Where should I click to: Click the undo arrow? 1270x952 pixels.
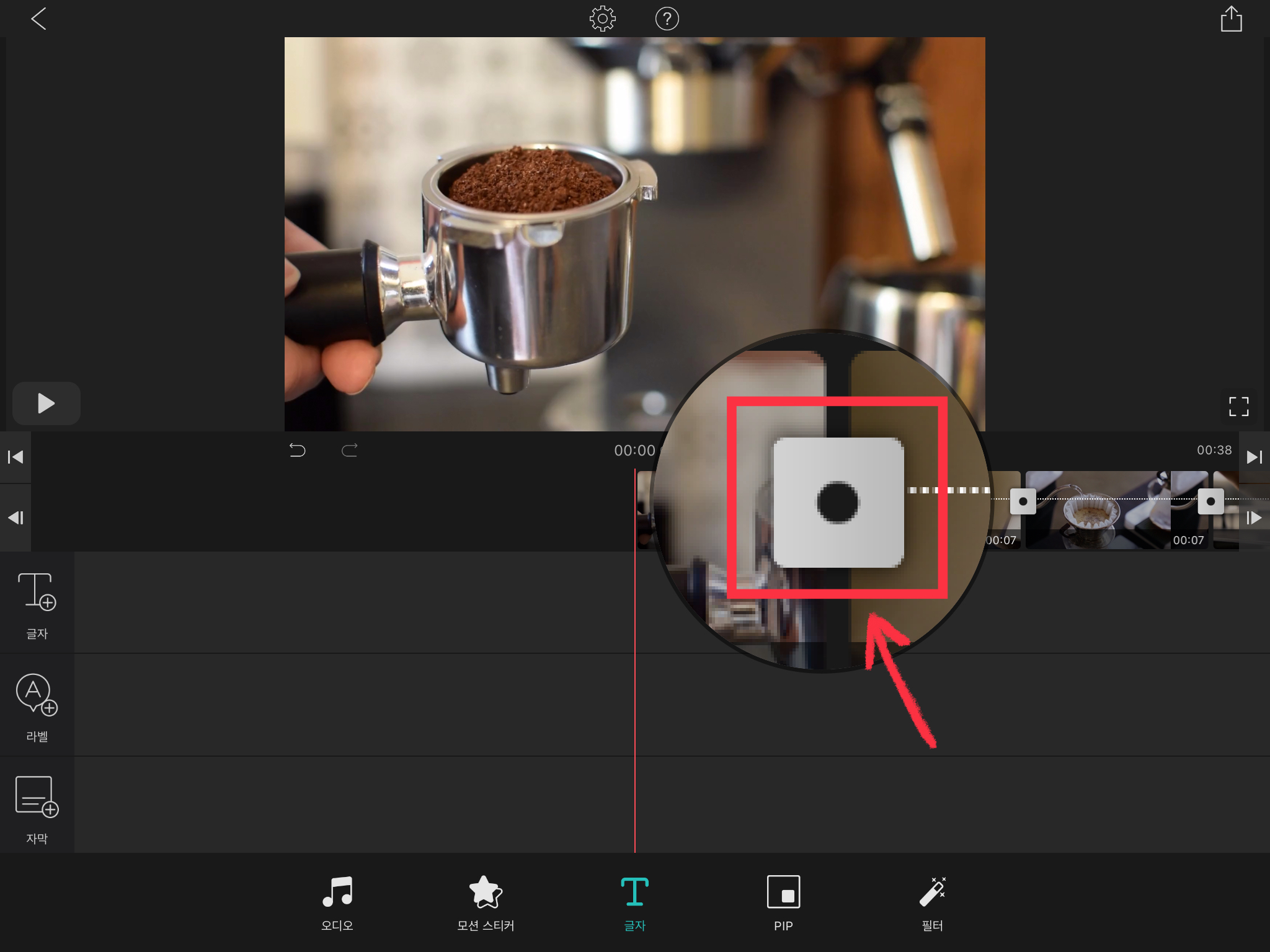click(298, 450)
